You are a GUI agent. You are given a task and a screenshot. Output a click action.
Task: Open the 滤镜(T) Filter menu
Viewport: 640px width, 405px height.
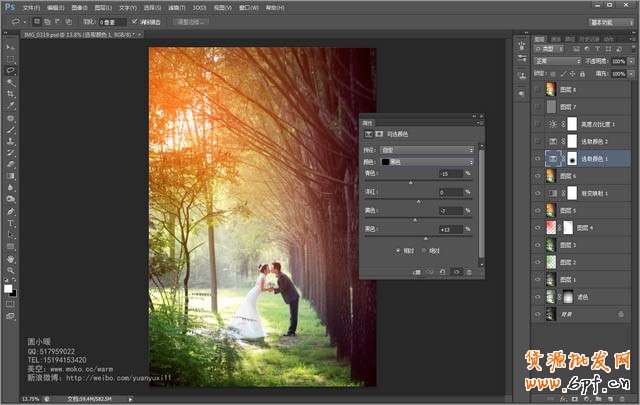[177, 6]
